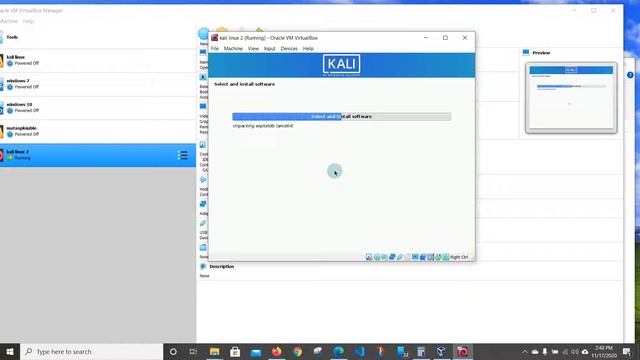The image size is (640, 360).
Task: Click the VM preview thumbnail in Manager
Action: coord(571,97)
